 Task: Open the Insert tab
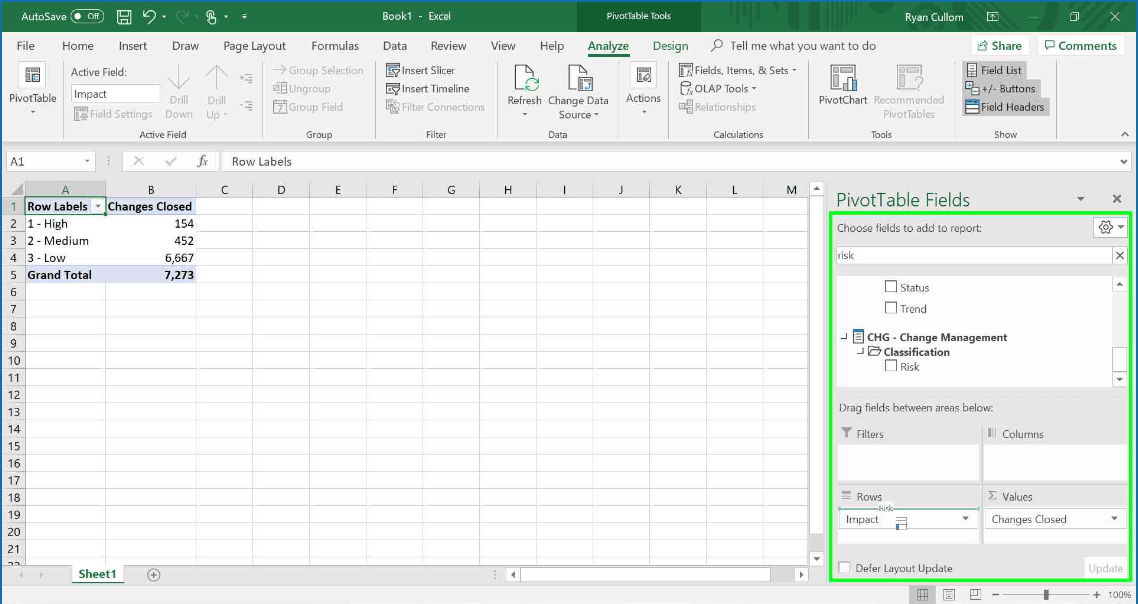coord(133,46)
